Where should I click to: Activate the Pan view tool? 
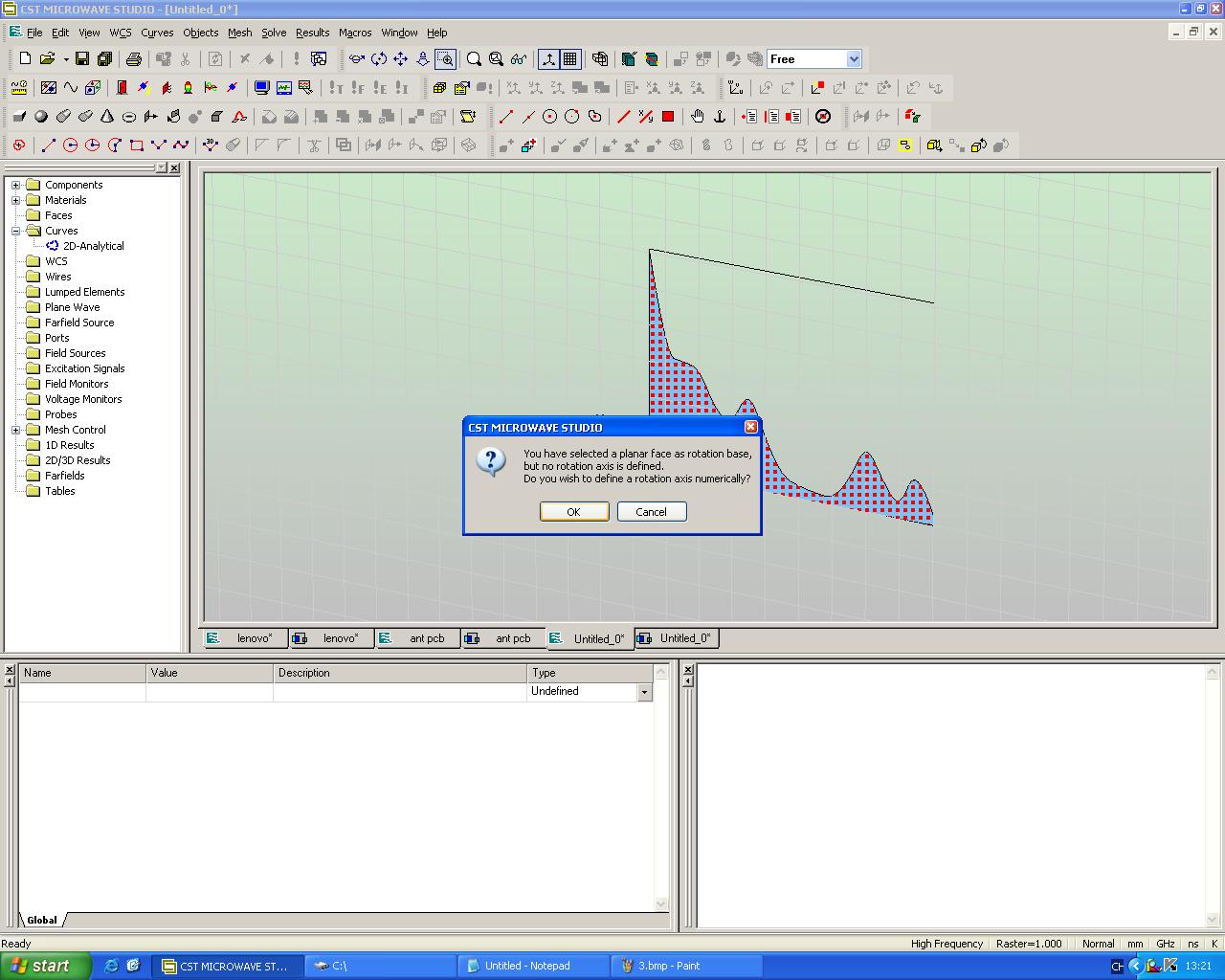click(x=401, y=59)
